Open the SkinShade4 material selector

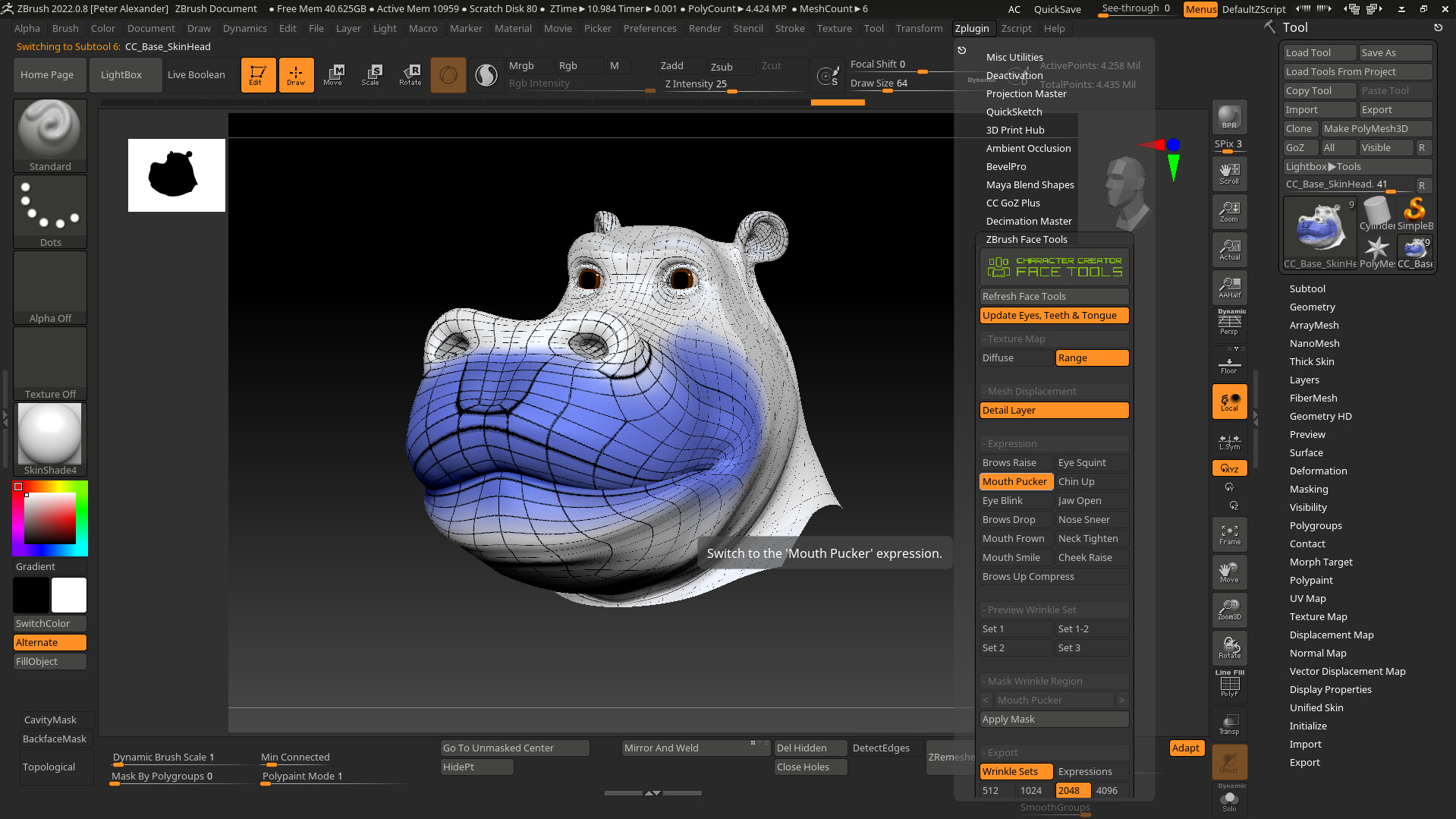click(50, 439)
